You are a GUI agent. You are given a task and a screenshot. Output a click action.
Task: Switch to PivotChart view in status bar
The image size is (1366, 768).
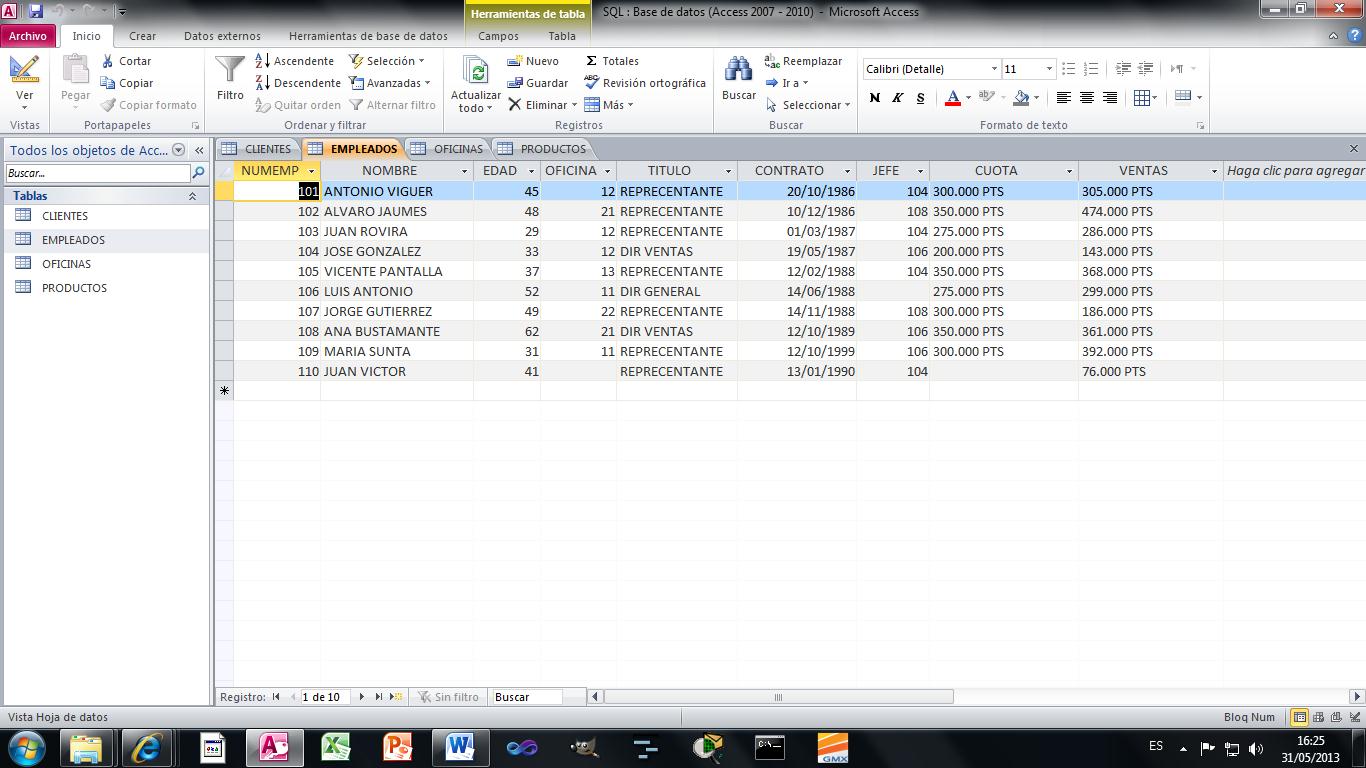click(x=1337, y=717)
